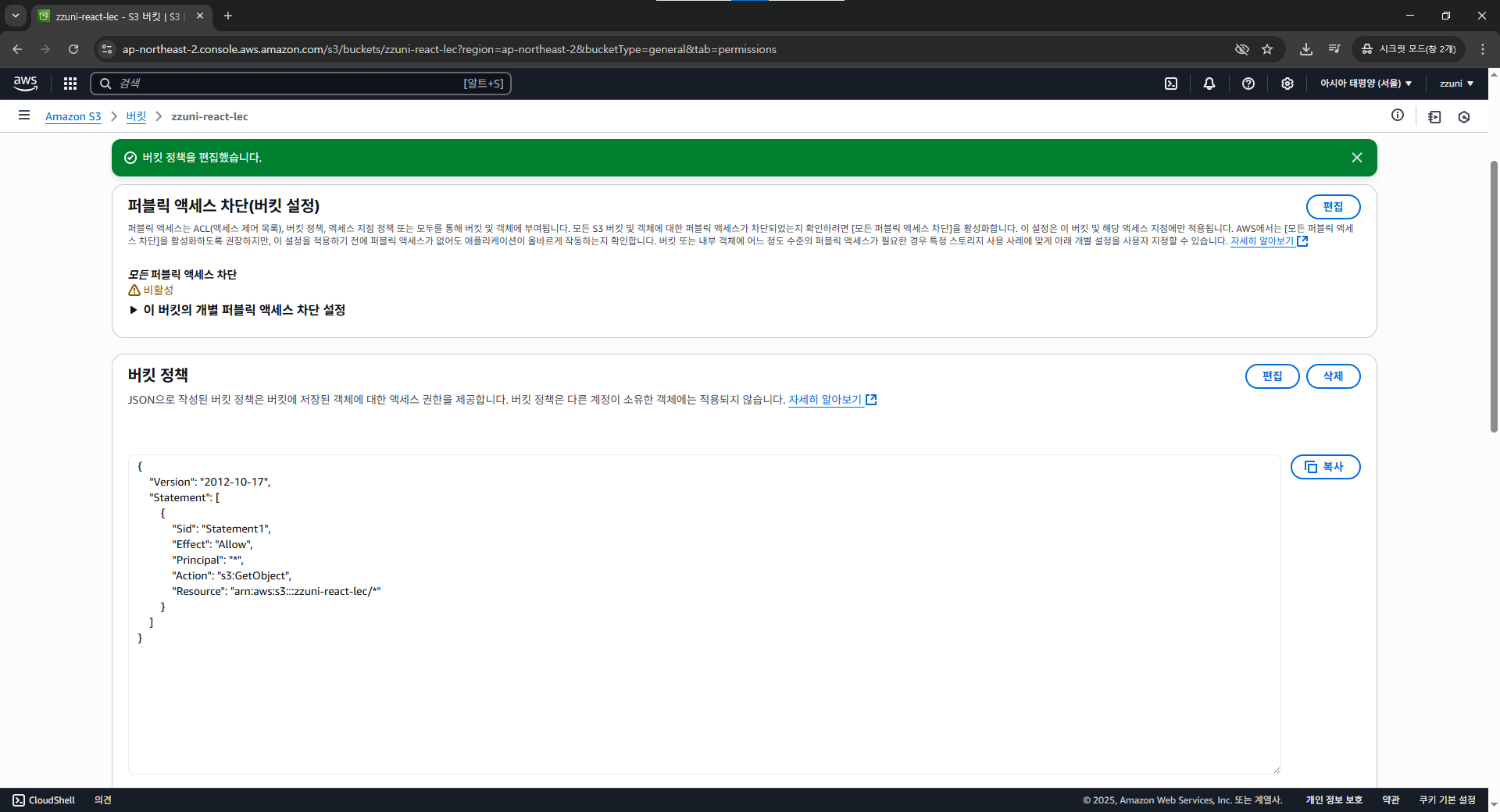The width and height of the screenshot is (1500, 812).
Task: Click the "Effect": "Allow" policy line
Action: point(212,544)
